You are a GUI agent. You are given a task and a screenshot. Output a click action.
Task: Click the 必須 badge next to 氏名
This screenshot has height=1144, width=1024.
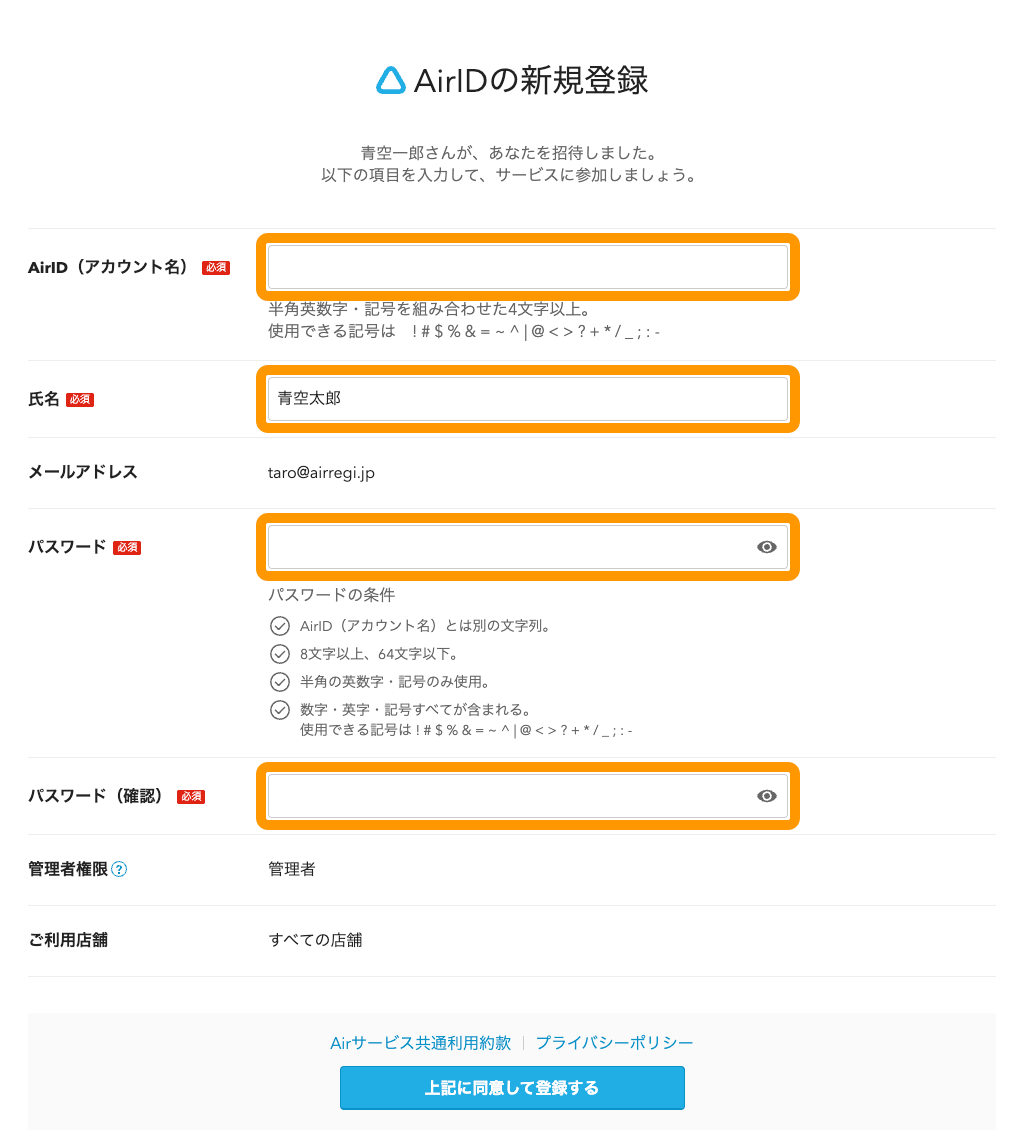click(x=80, y=399)
